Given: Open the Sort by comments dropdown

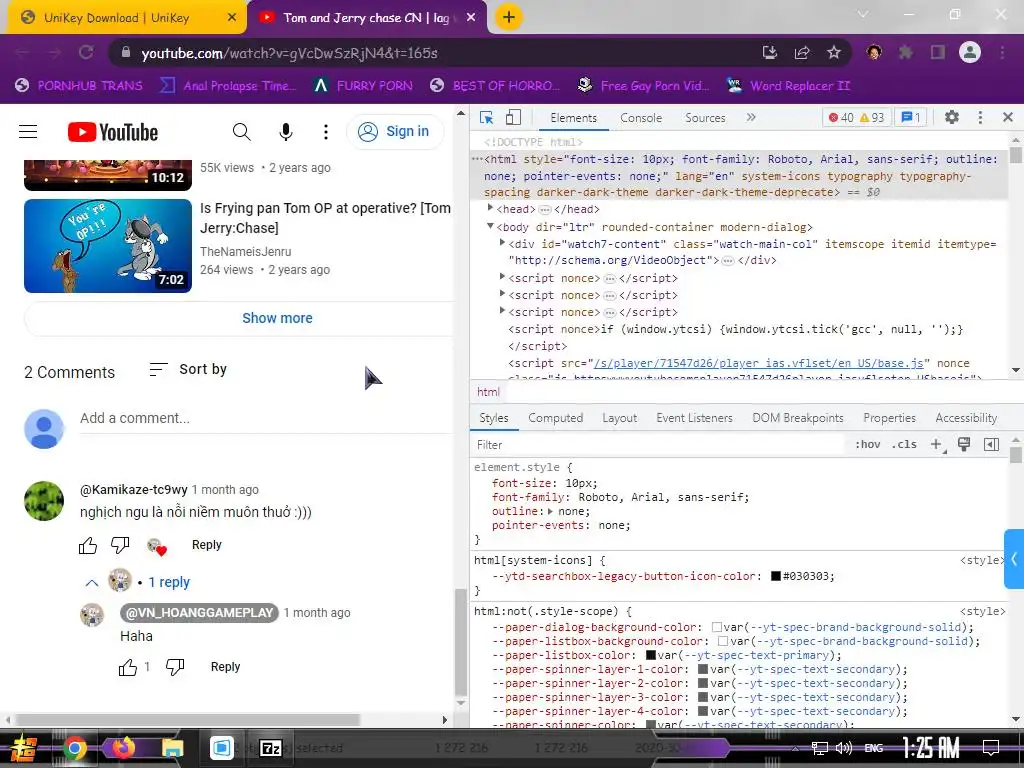Looking at the screenshot, I should (x=187, y=370).
